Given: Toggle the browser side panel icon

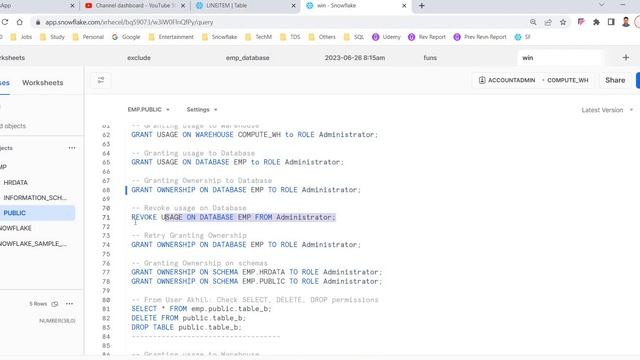Looking at the screenshot, I should click(x=611, y=22).
